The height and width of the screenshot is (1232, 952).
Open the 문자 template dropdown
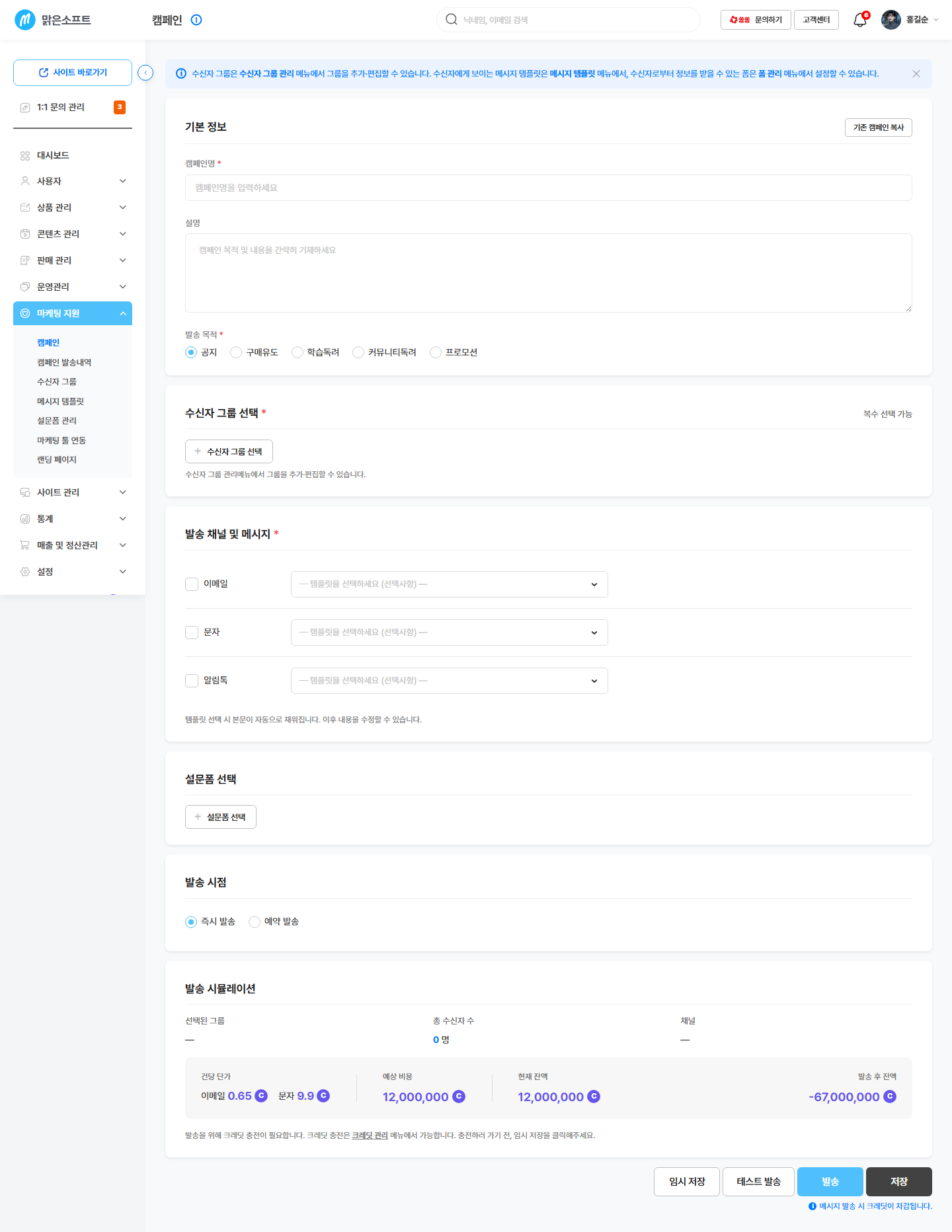(x=450, y=633)
